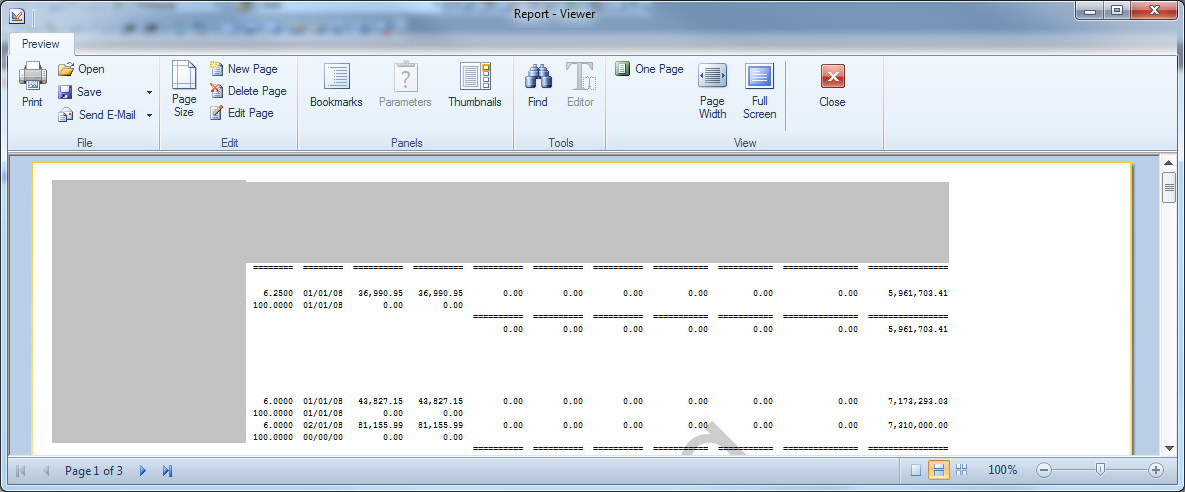The image size is (1185, 492).
Task: Zoom out with minus button
Action: pos(1044,470)
